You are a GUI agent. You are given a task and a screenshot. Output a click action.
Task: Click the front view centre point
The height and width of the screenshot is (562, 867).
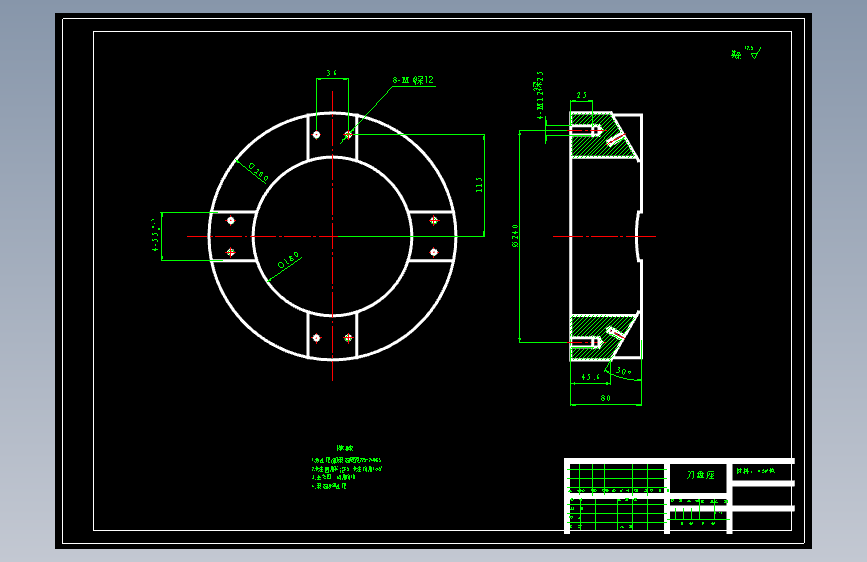click(x=332, y=236)
